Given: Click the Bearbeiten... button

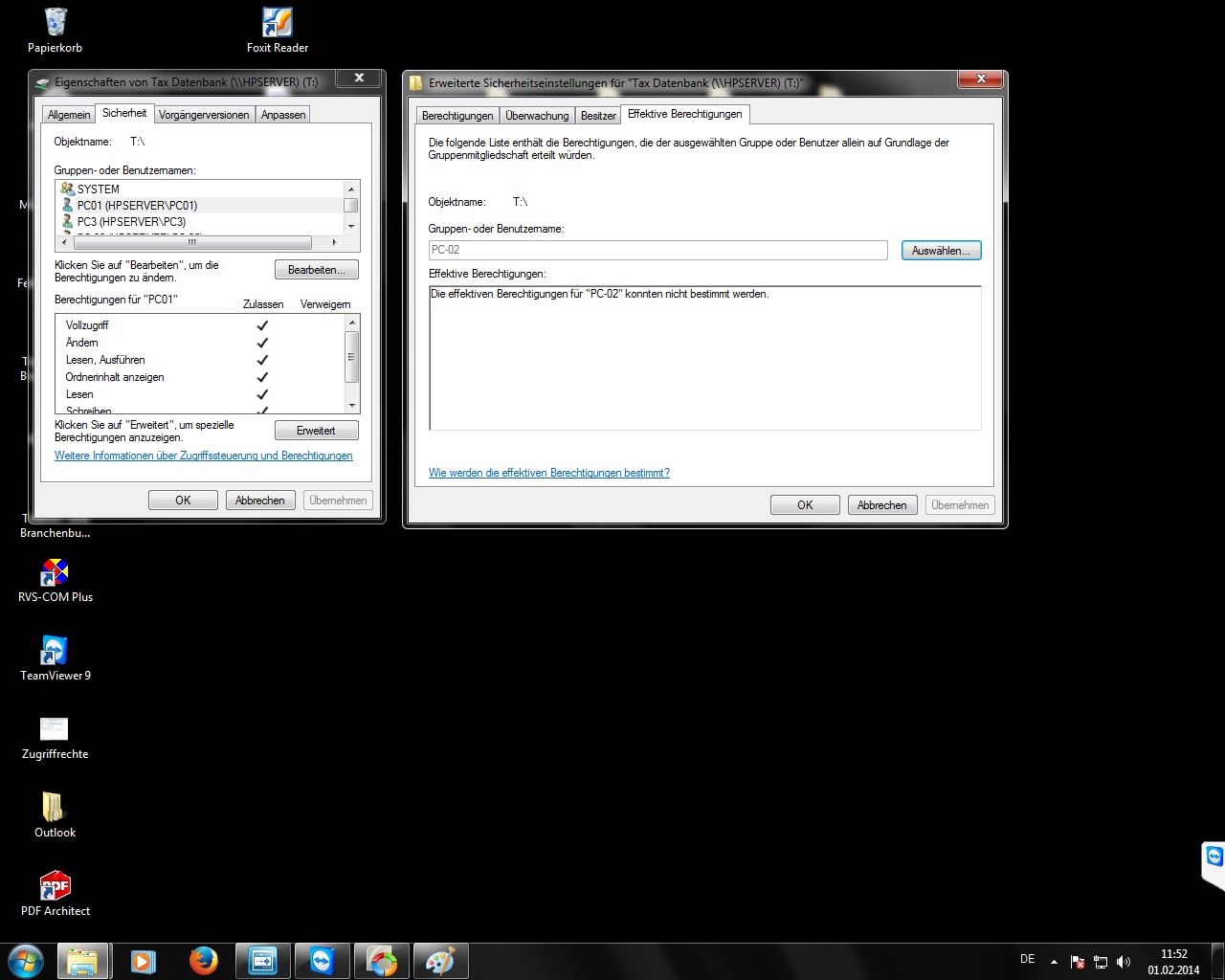Looking at the screenshot, I should coord(317,270).
